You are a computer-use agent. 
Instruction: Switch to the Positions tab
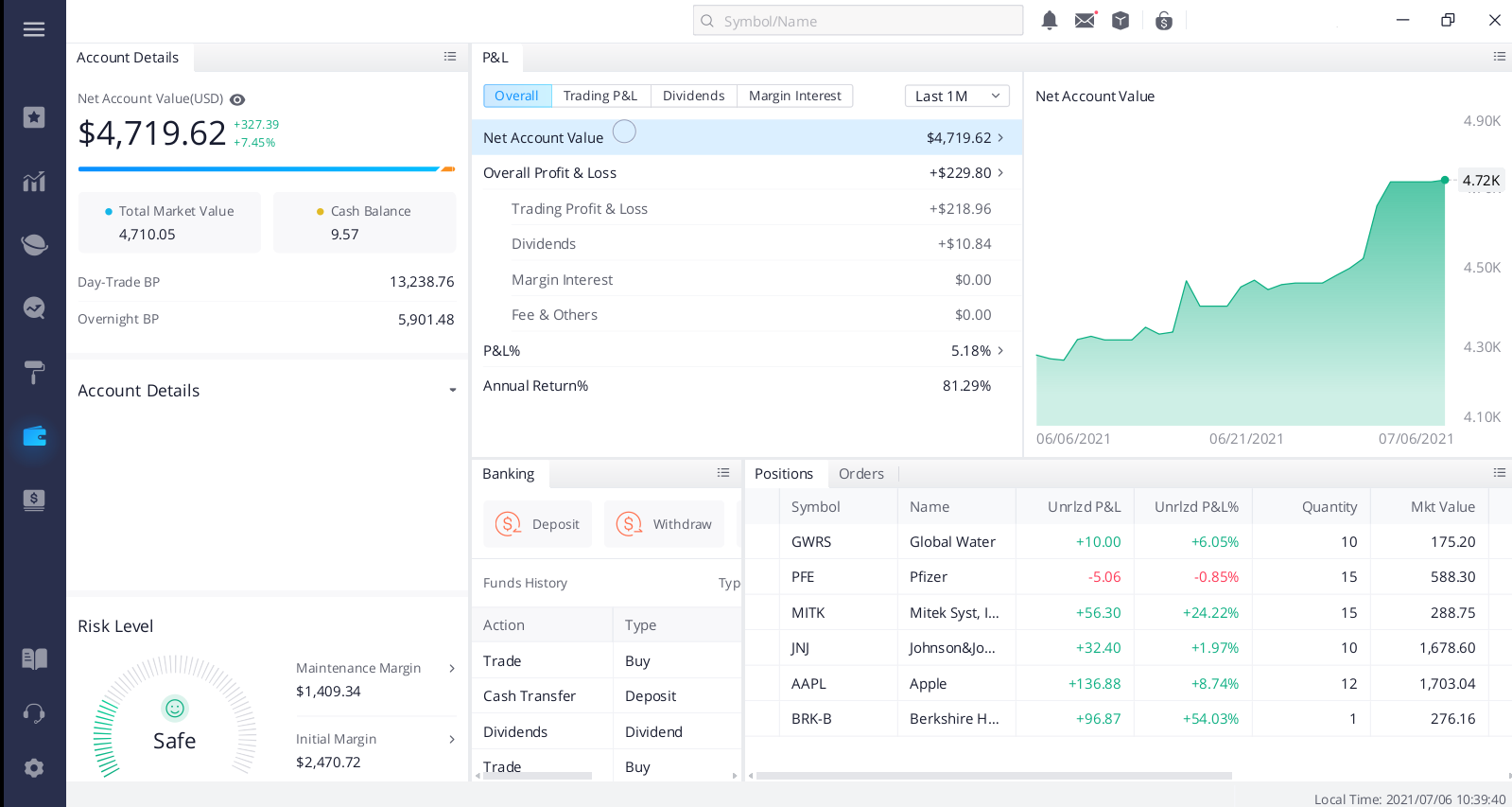(x=784, y=473)
